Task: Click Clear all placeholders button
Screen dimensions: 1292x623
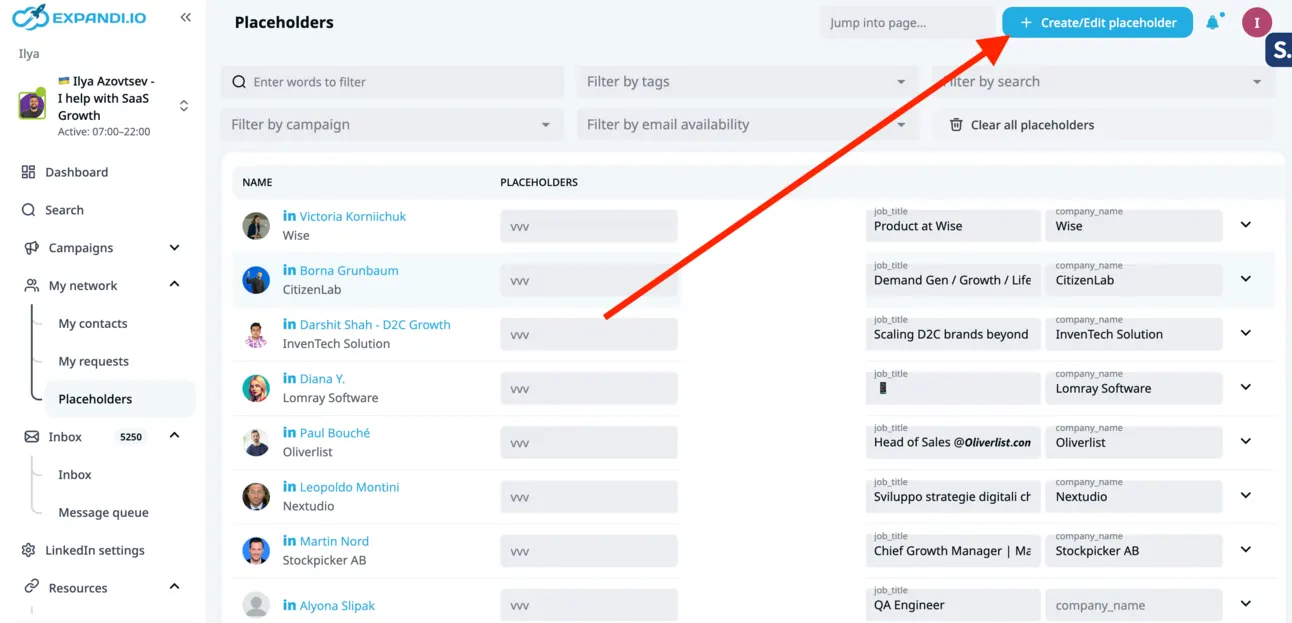Action: point(1104,125)
